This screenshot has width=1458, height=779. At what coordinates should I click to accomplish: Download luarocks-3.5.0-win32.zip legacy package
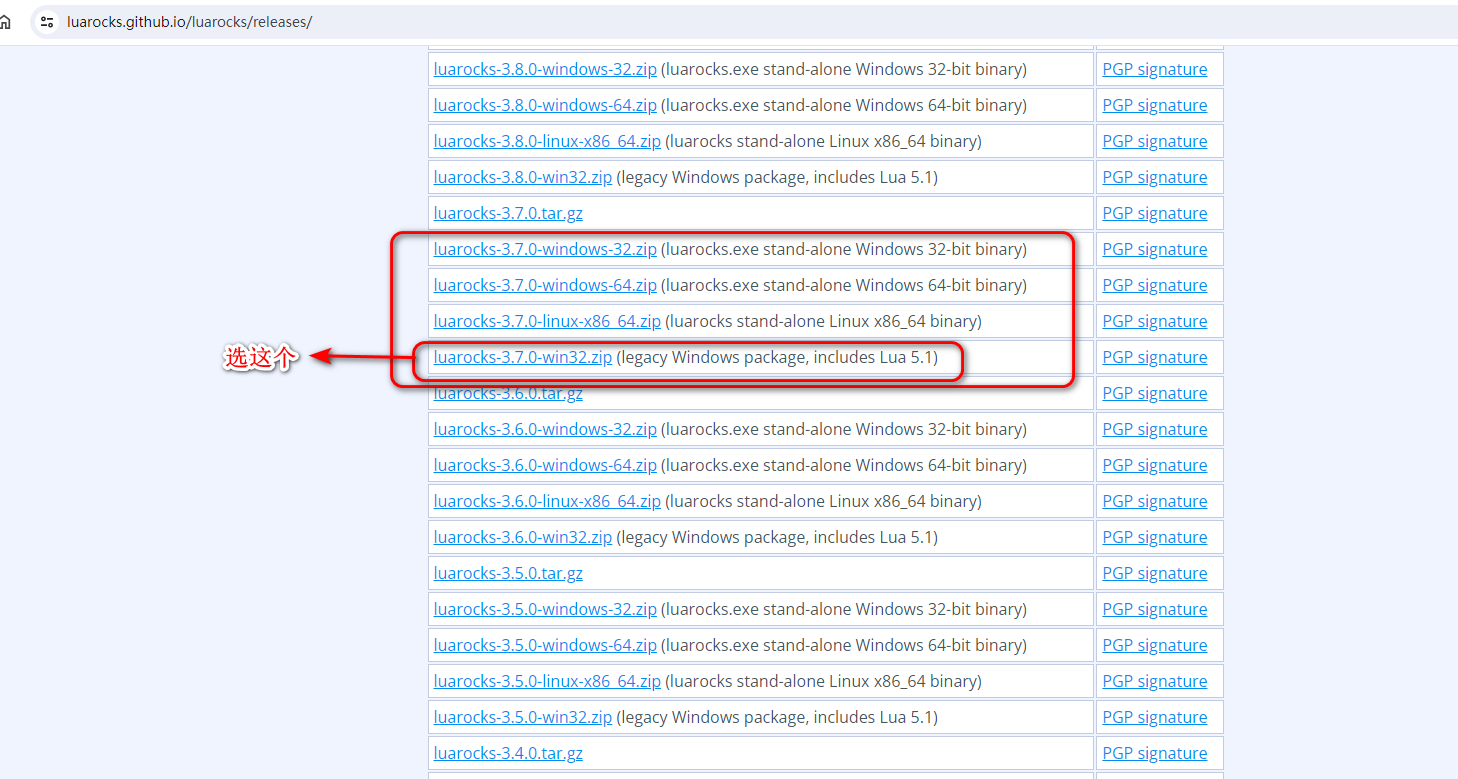pos(523,717)
